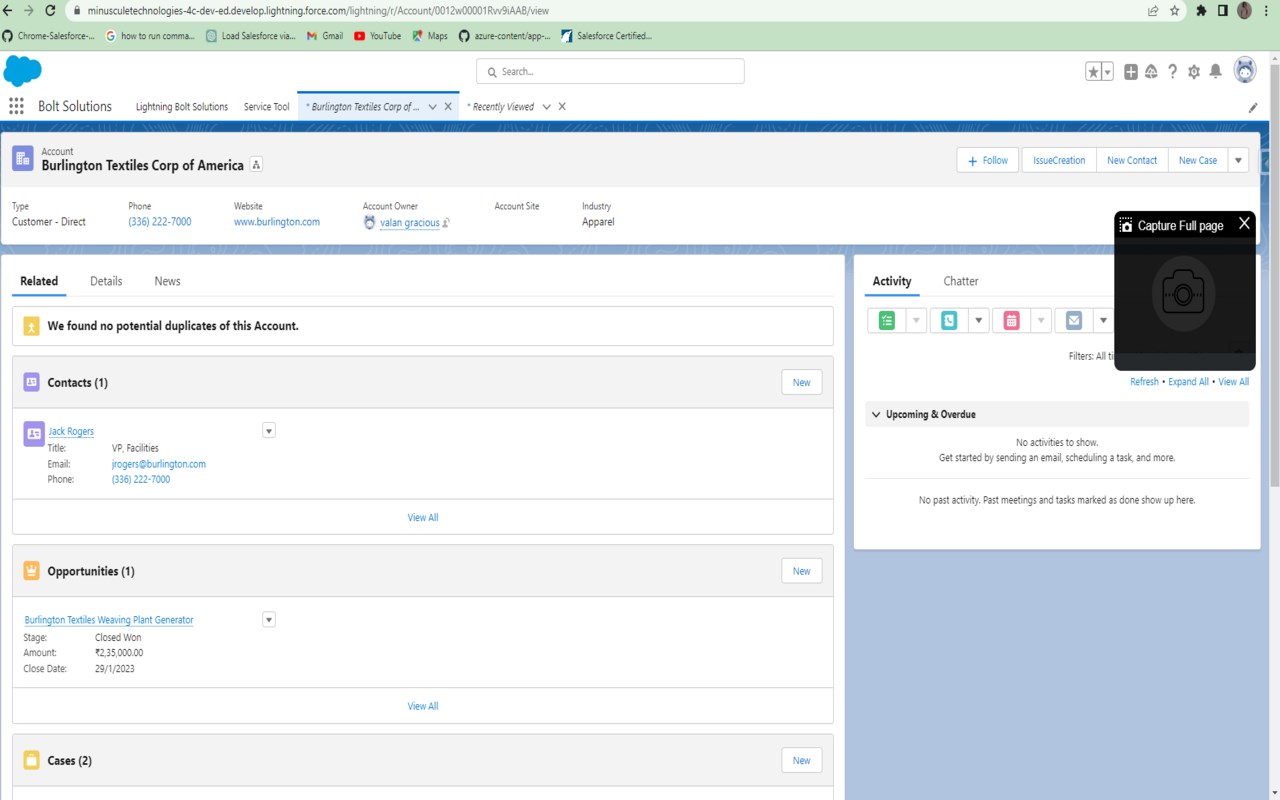Close the Capture Full page popup
Viewport: 1280px width, 800px height.
click(x=1244, y=224)
